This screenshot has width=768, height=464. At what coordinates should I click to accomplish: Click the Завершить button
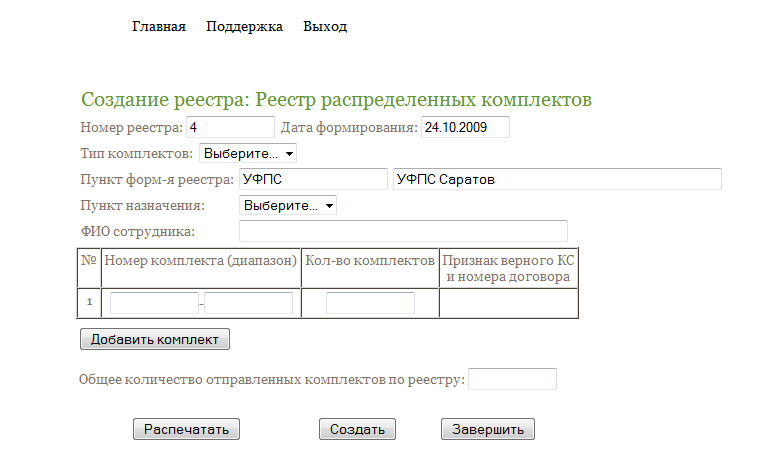[488, 429]
